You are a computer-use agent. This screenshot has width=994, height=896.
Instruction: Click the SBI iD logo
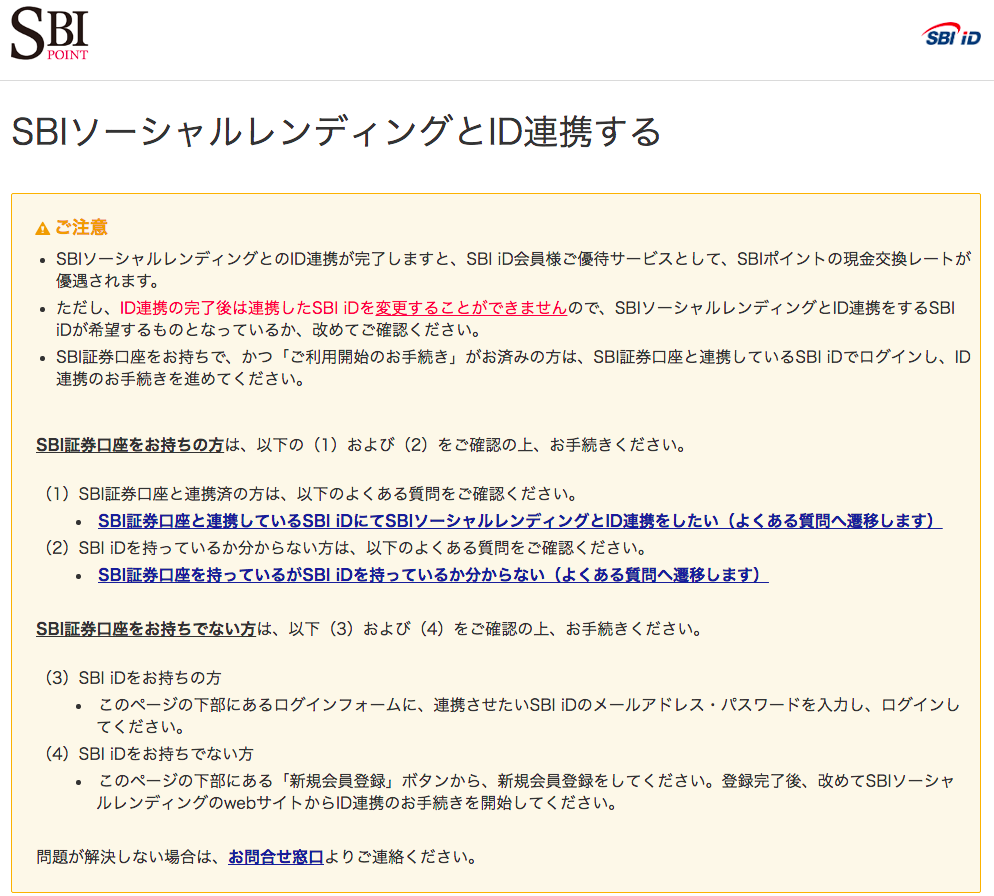[951, 36]
